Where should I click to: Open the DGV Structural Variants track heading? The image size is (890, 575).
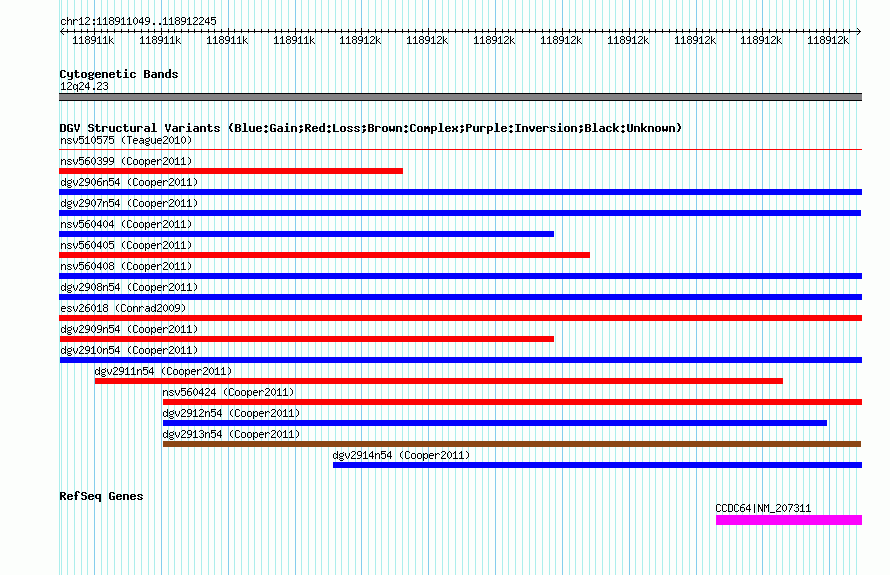(370, 128)
